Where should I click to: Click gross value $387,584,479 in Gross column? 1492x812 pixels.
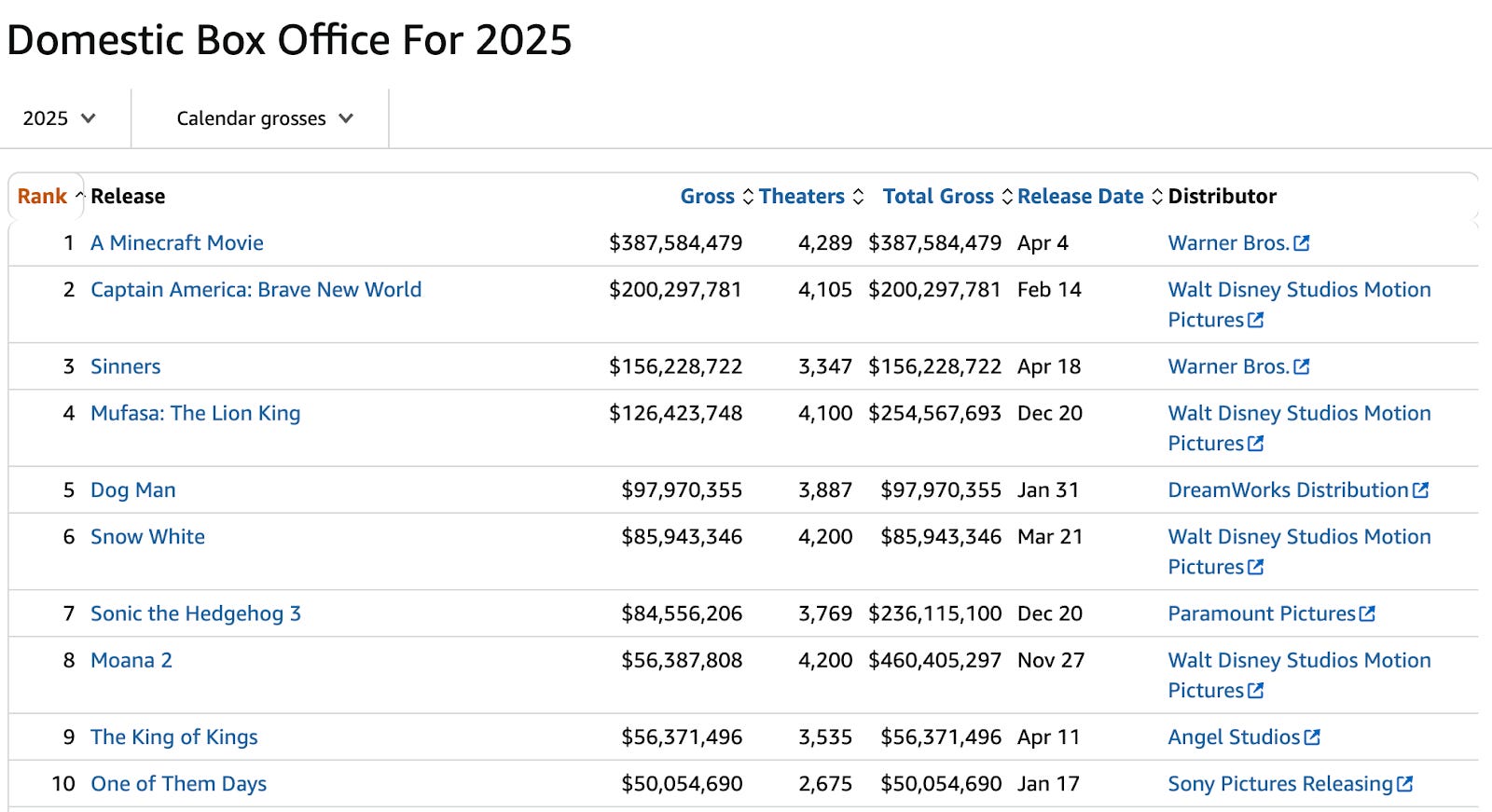tap(675, 242)
